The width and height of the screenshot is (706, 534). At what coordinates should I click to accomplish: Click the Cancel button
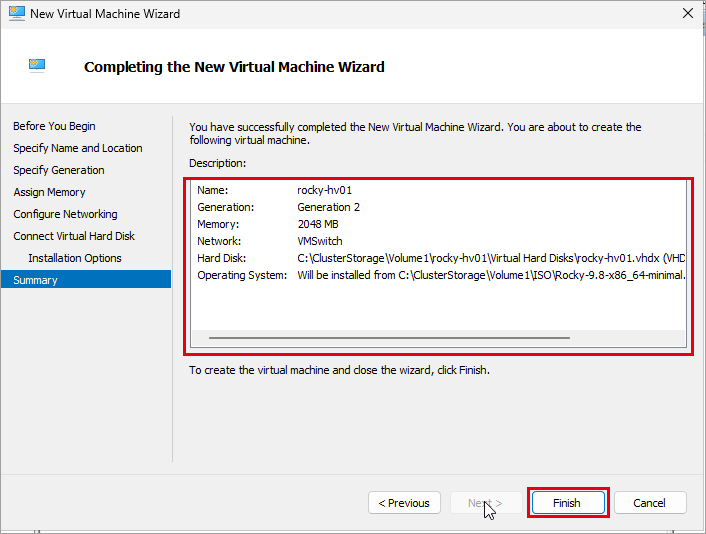[x=650, y=502]
